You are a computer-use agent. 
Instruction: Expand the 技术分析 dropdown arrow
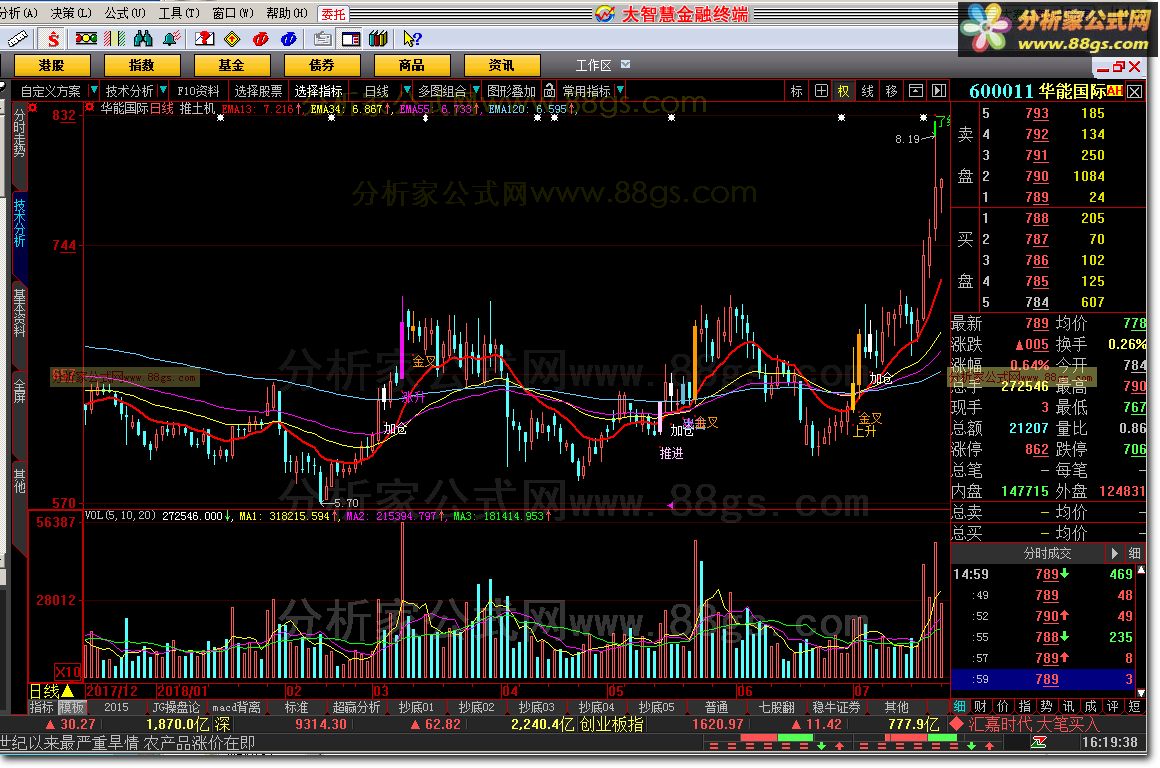click(163, 90)
